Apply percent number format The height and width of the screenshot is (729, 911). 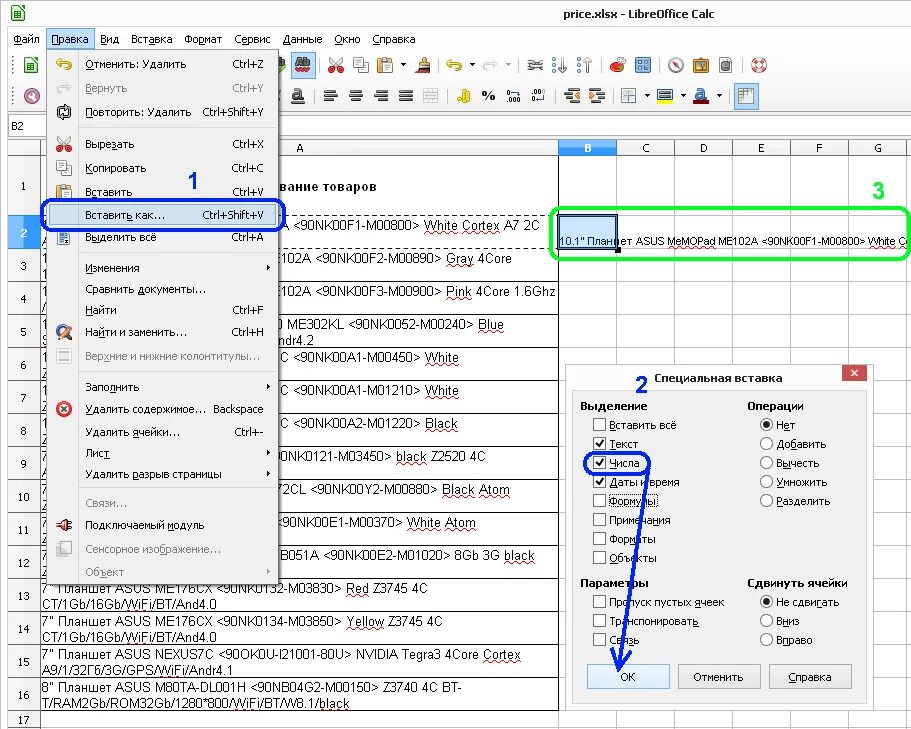click(x=488, y=96)
